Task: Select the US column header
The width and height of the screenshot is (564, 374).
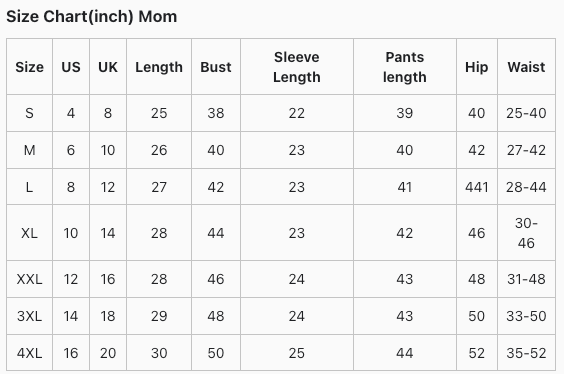Action: [x=71, y=67]
